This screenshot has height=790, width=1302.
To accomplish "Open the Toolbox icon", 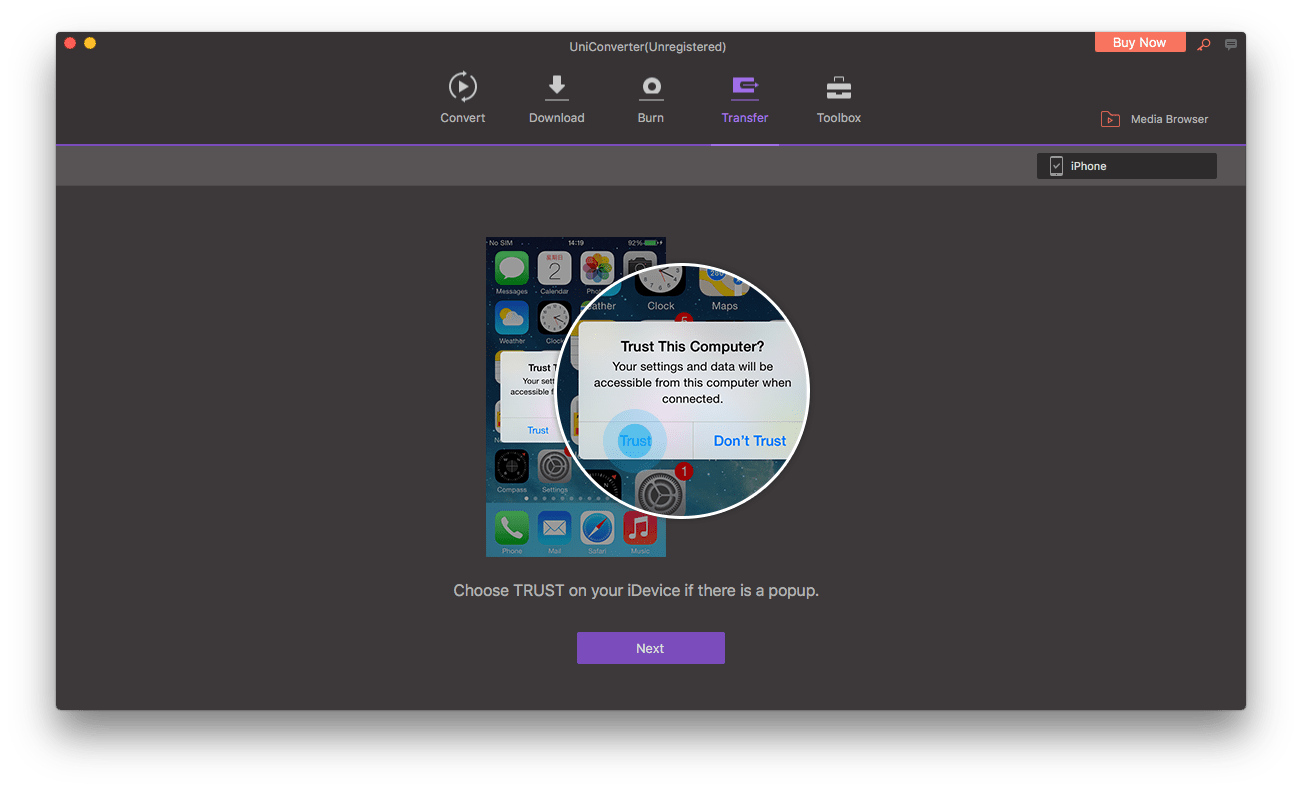I will (x=838, y=87).
